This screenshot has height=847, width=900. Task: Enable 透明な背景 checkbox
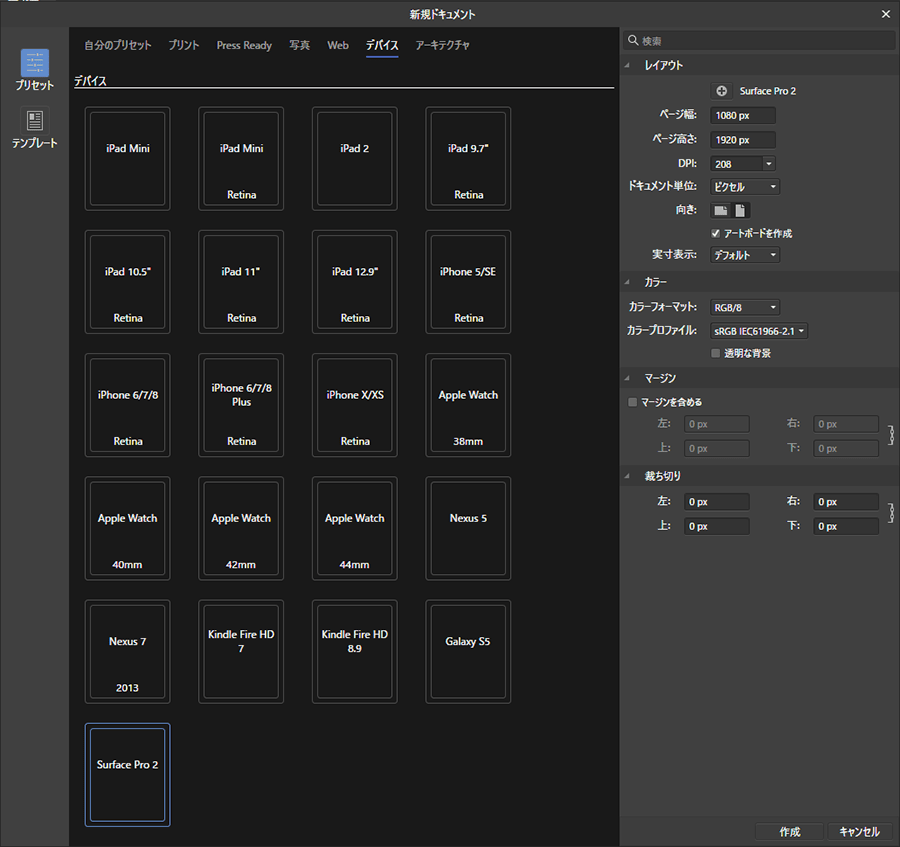point(715,353)
